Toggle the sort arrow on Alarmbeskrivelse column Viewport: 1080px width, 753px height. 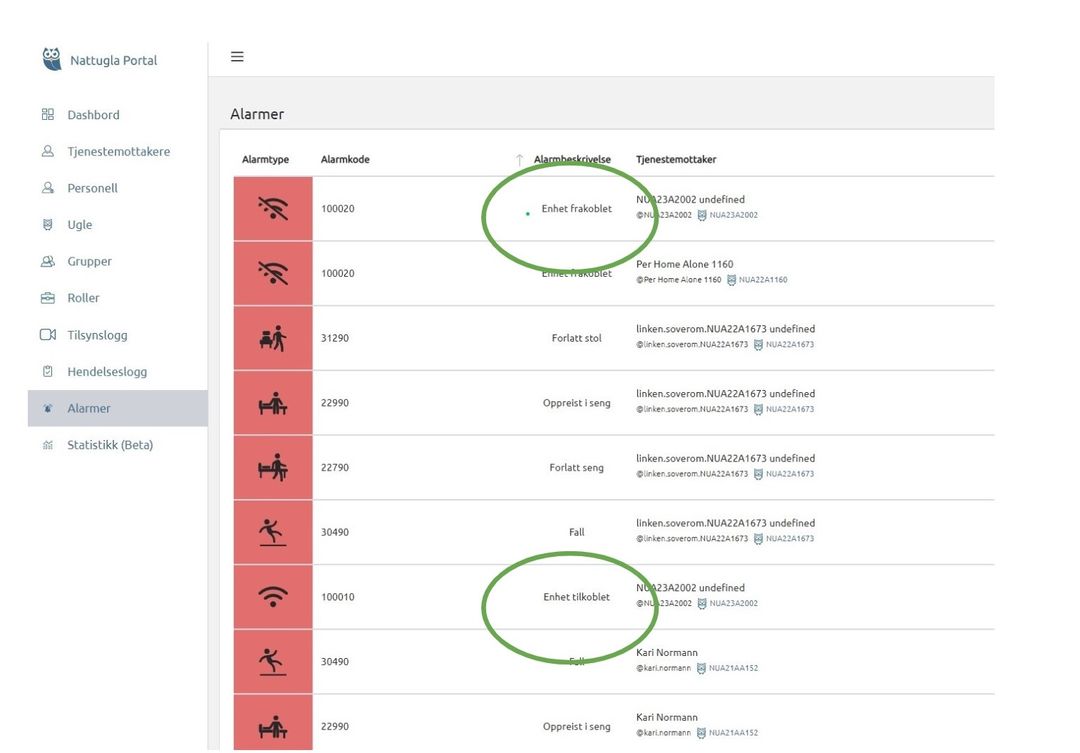pos(520,158)
